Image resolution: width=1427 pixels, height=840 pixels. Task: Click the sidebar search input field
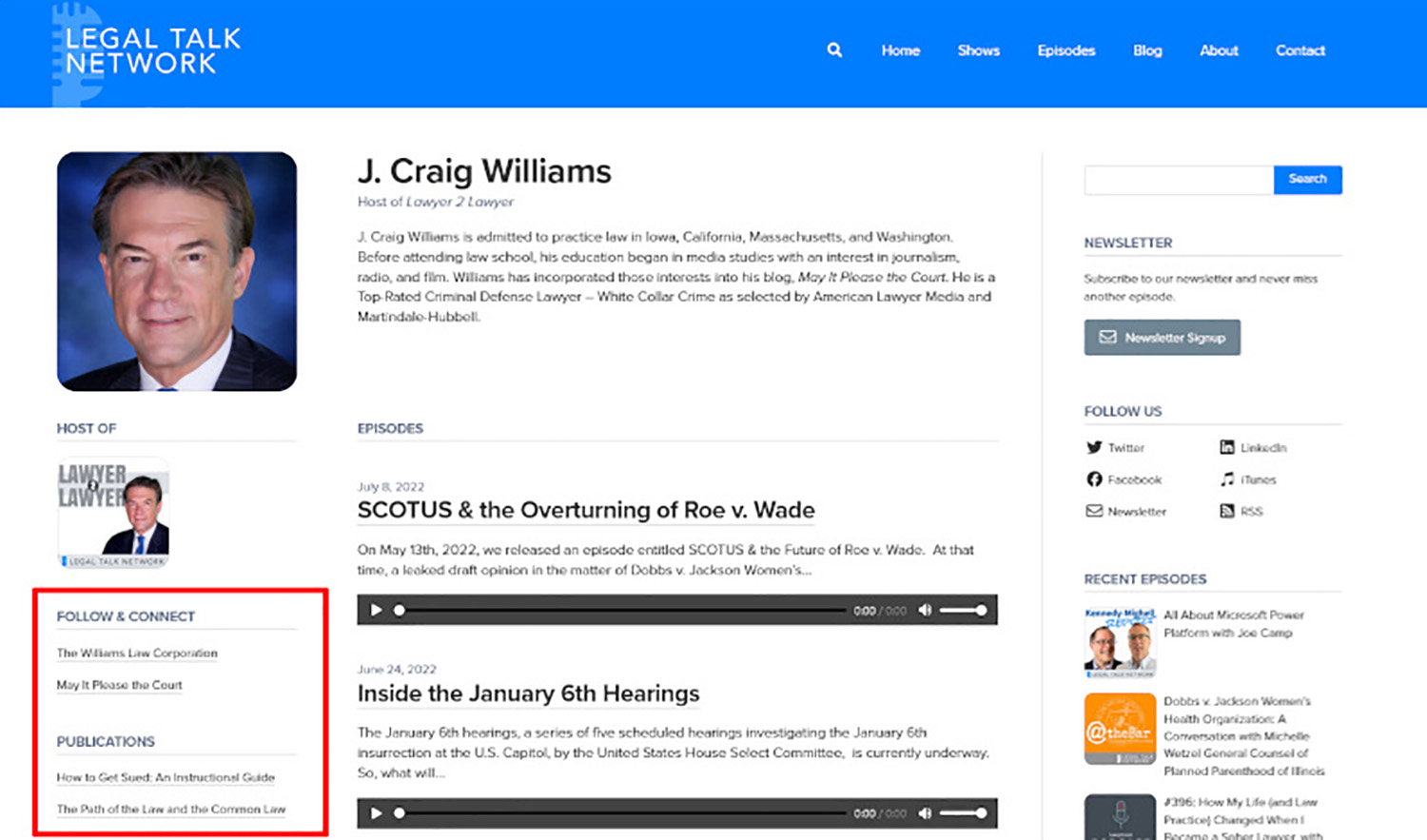point(1178,180)
